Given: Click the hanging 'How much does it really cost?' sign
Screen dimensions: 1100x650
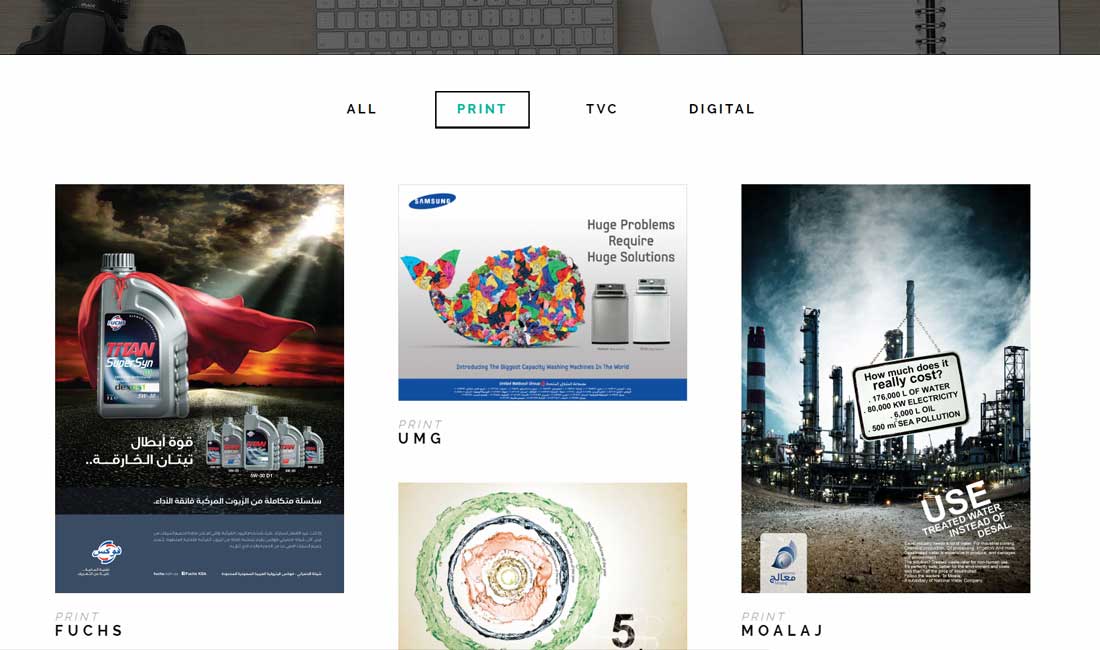Looking at the screenshot, I should point(911,396).
